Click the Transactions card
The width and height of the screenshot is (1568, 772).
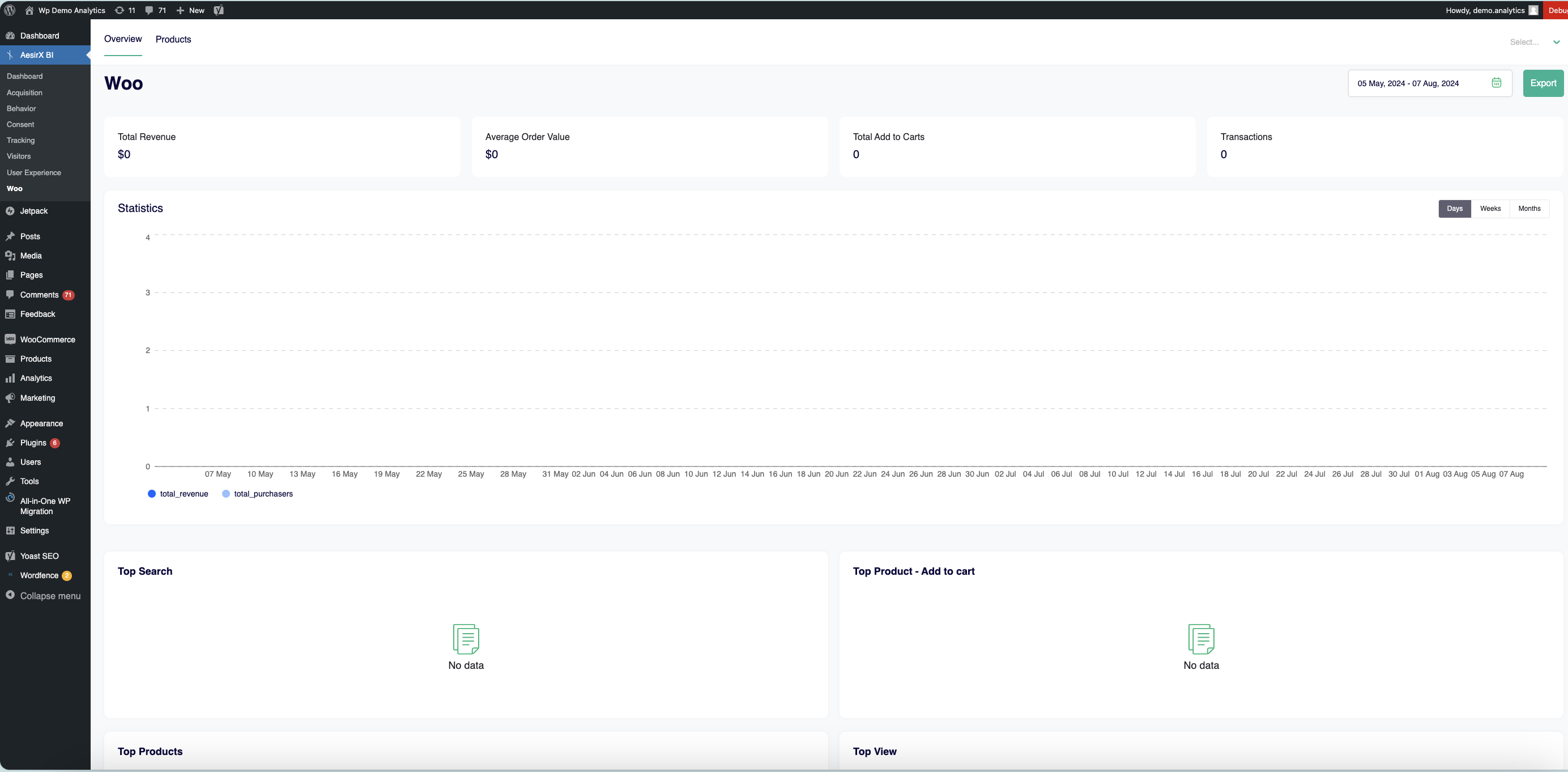[1385, 147]
